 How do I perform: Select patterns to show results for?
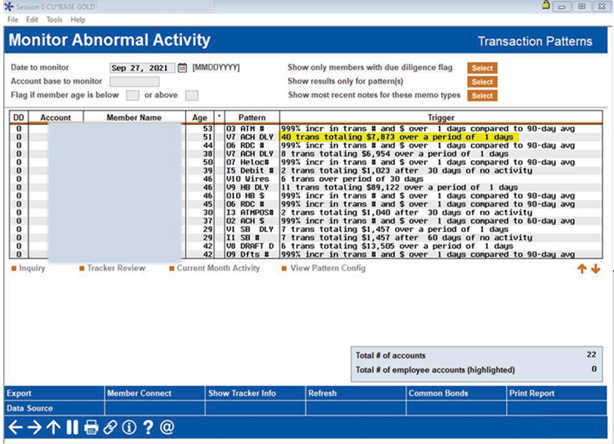coord(482,81)
